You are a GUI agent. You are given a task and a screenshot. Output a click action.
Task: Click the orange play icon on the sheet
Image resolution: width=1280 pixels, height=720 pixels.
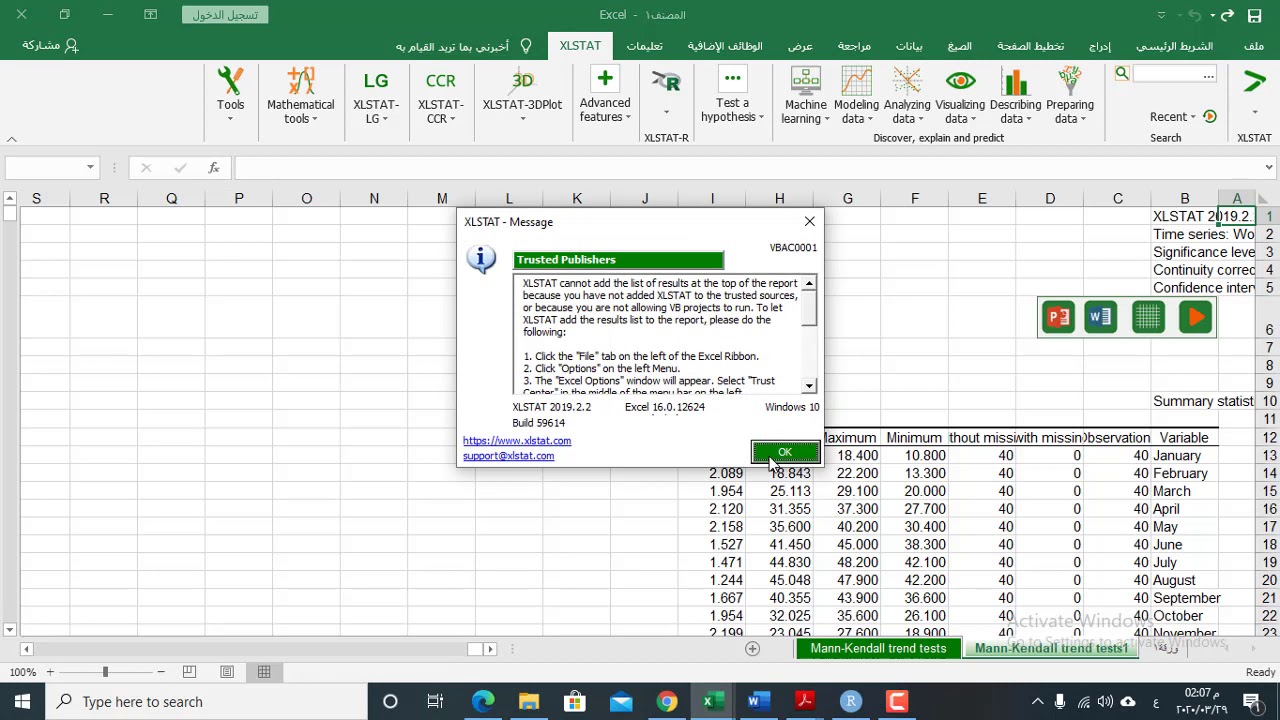coord(1195,318)
